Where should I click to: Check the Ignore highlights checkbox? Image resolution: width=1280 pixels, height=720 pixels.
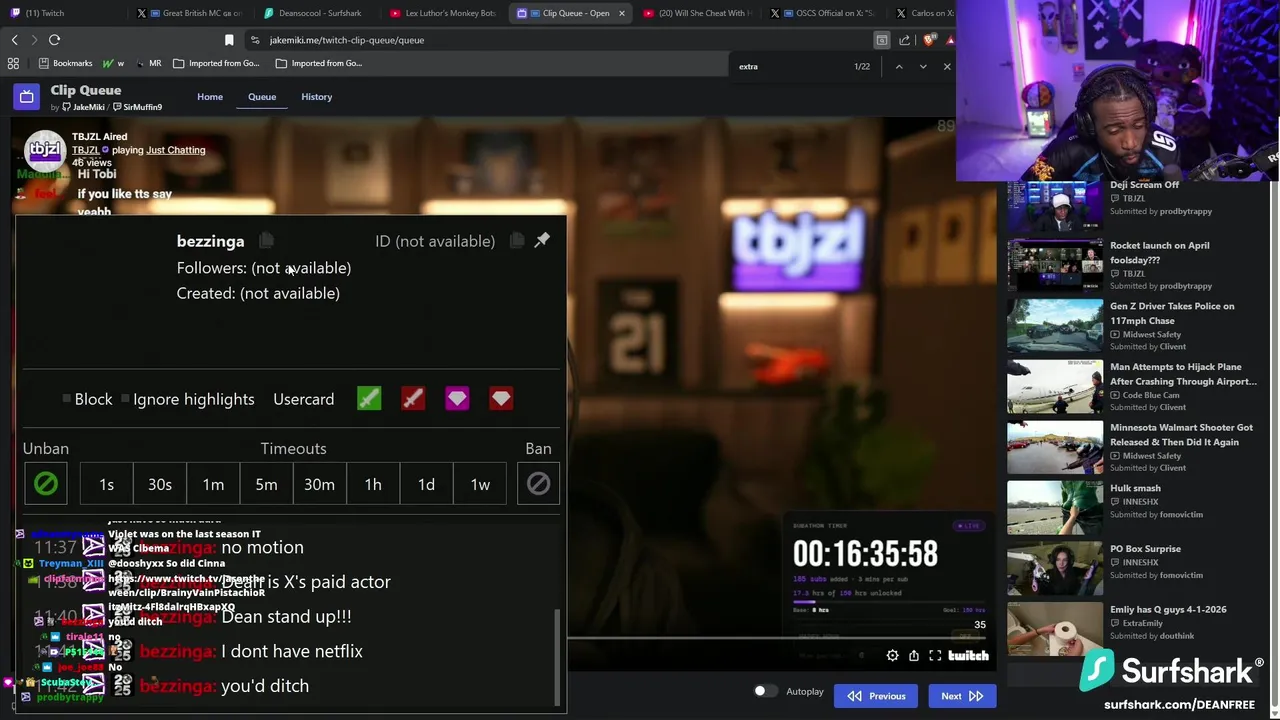tap(125, 399)
